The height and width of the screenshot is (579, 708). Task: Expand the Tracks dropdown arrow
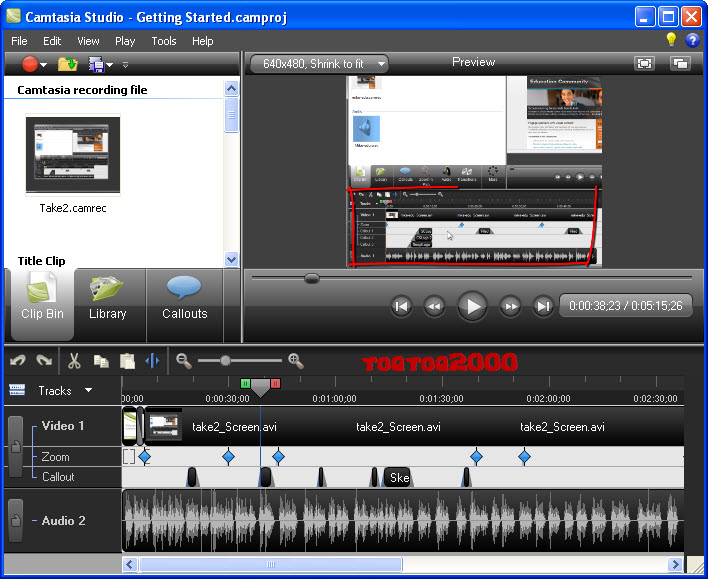(88, 390)
